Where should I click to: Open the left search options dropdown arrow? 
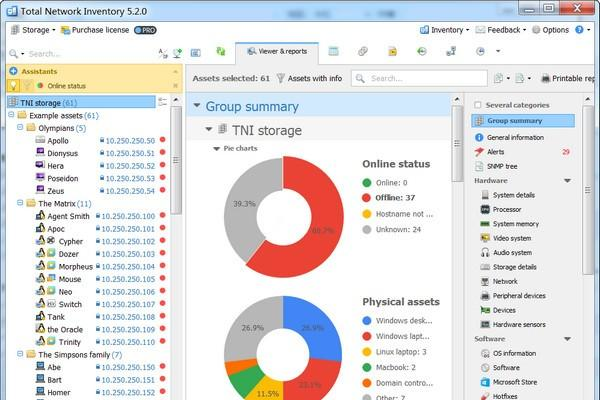(x=23, y=54)
